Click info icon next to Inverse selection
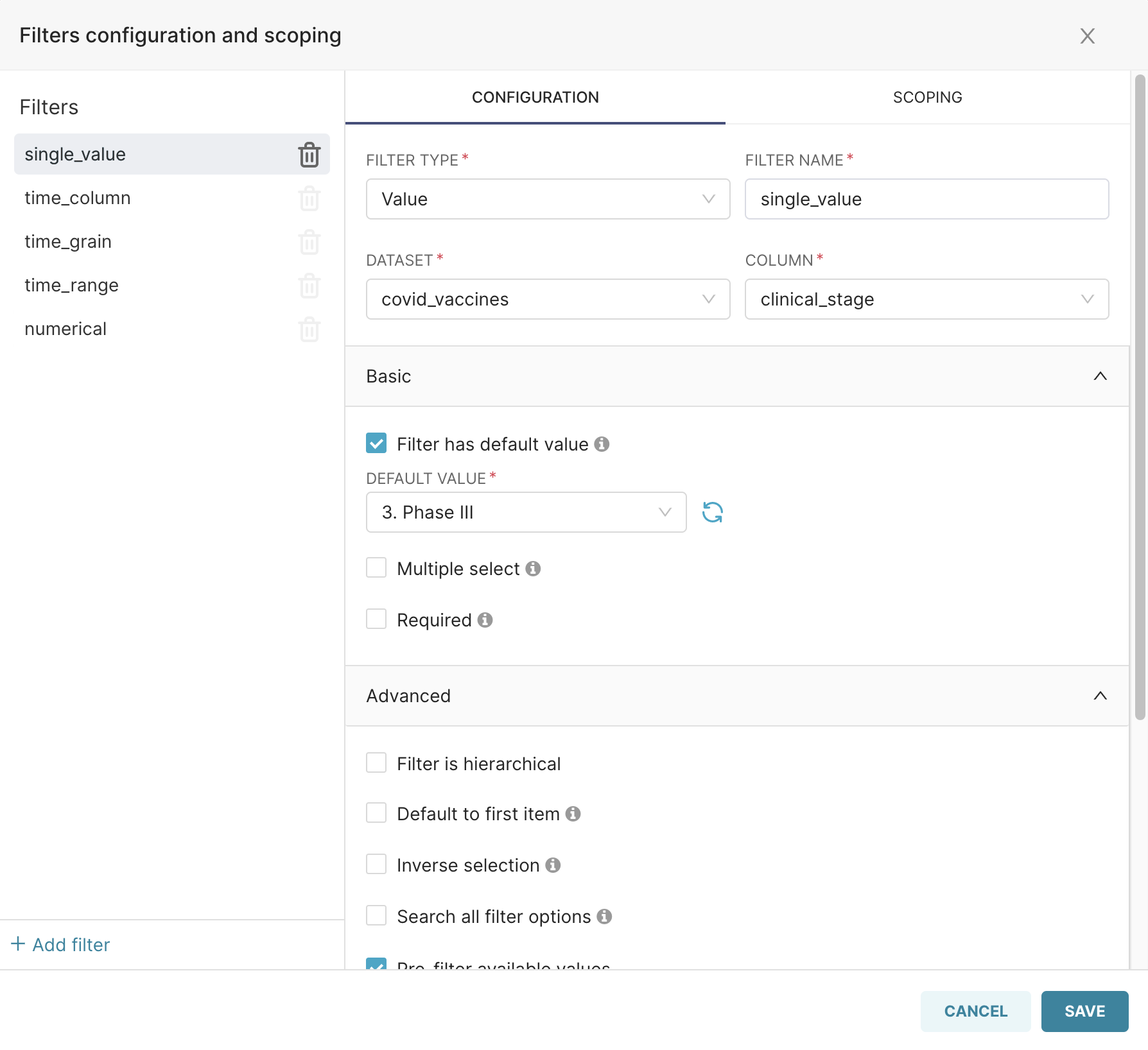 pyautogui.click(x=553, y=865)
